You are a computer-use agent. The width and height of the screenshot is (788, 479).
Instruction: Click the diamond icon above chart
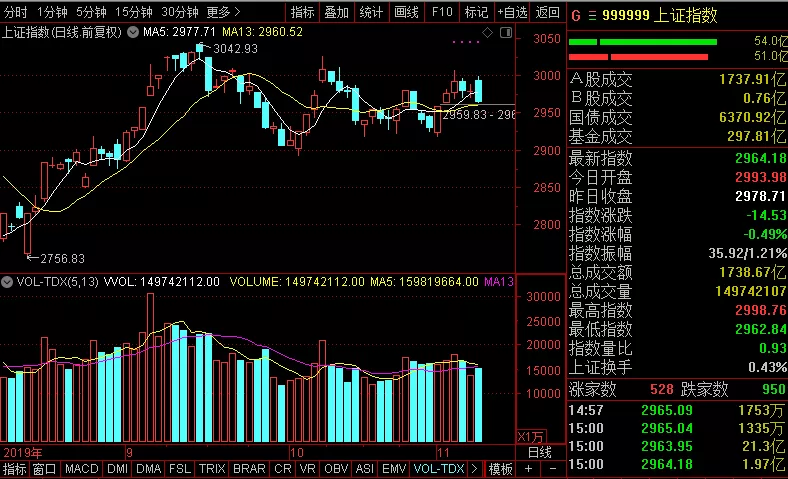487,33
